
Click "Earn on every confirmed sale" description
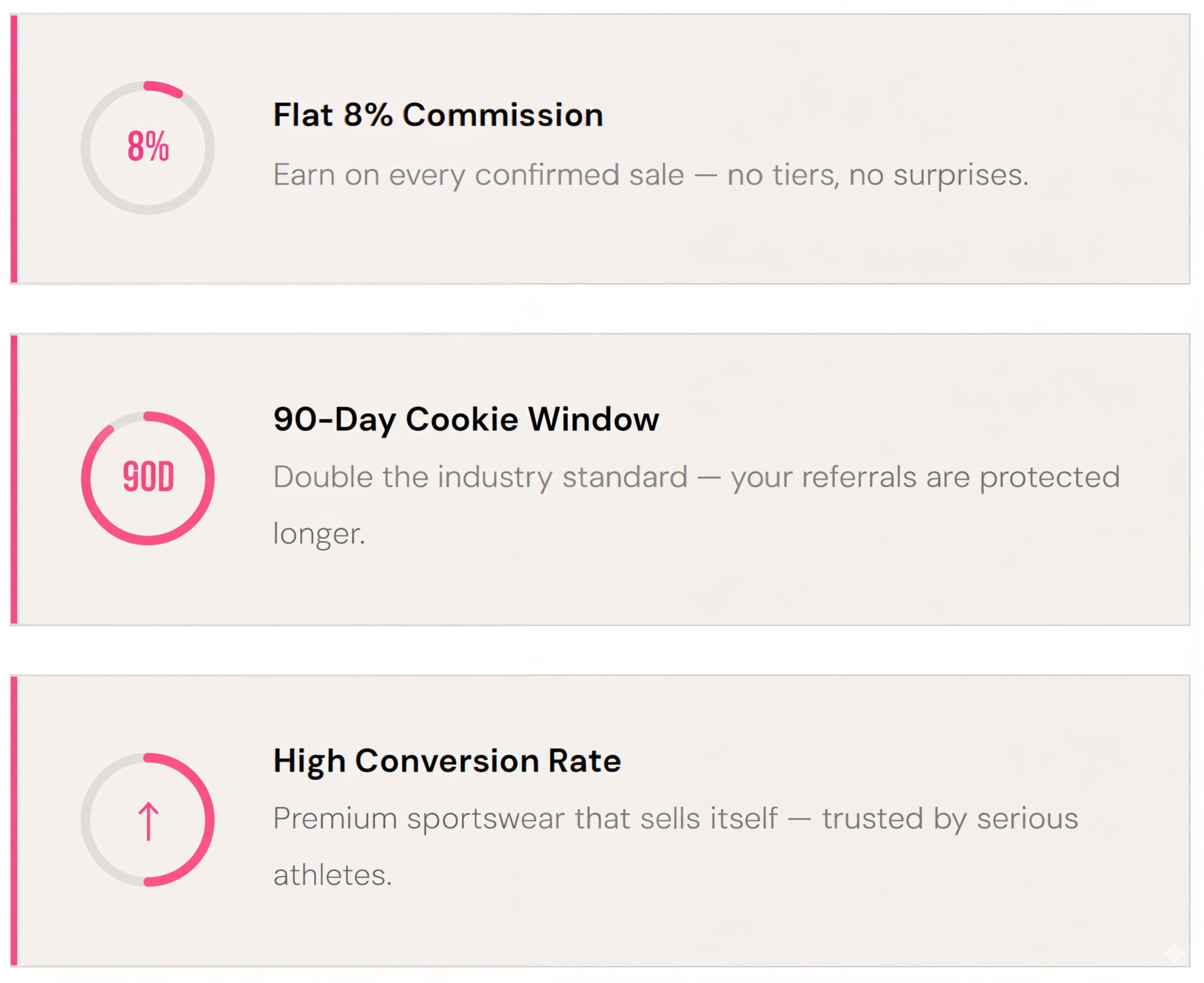[478, 174]
